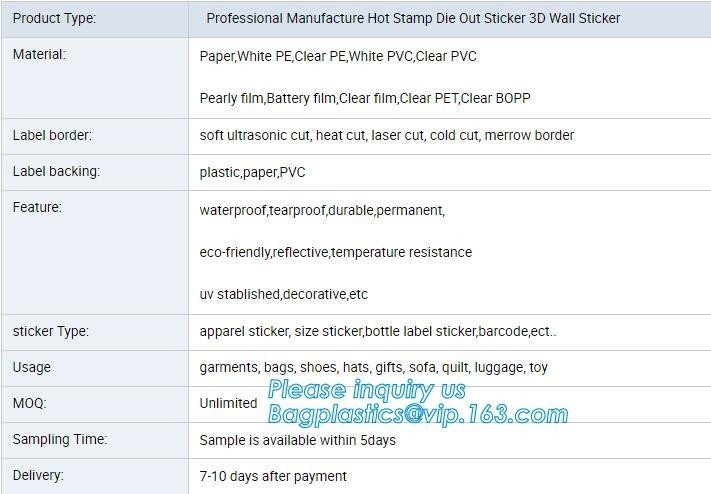This screenshot has height=494, width=711.
Task: Click the "eco-friendly,reflective,temperature resistance" line
Action: pyautogui.click(x=335, y=252)
